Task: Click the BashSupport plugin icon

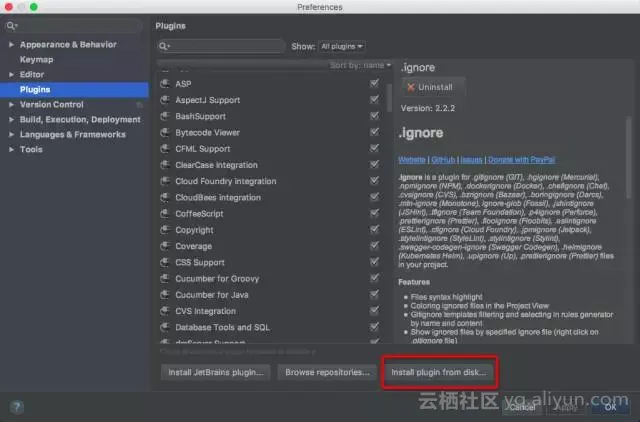Action: (x=165, y=116)
